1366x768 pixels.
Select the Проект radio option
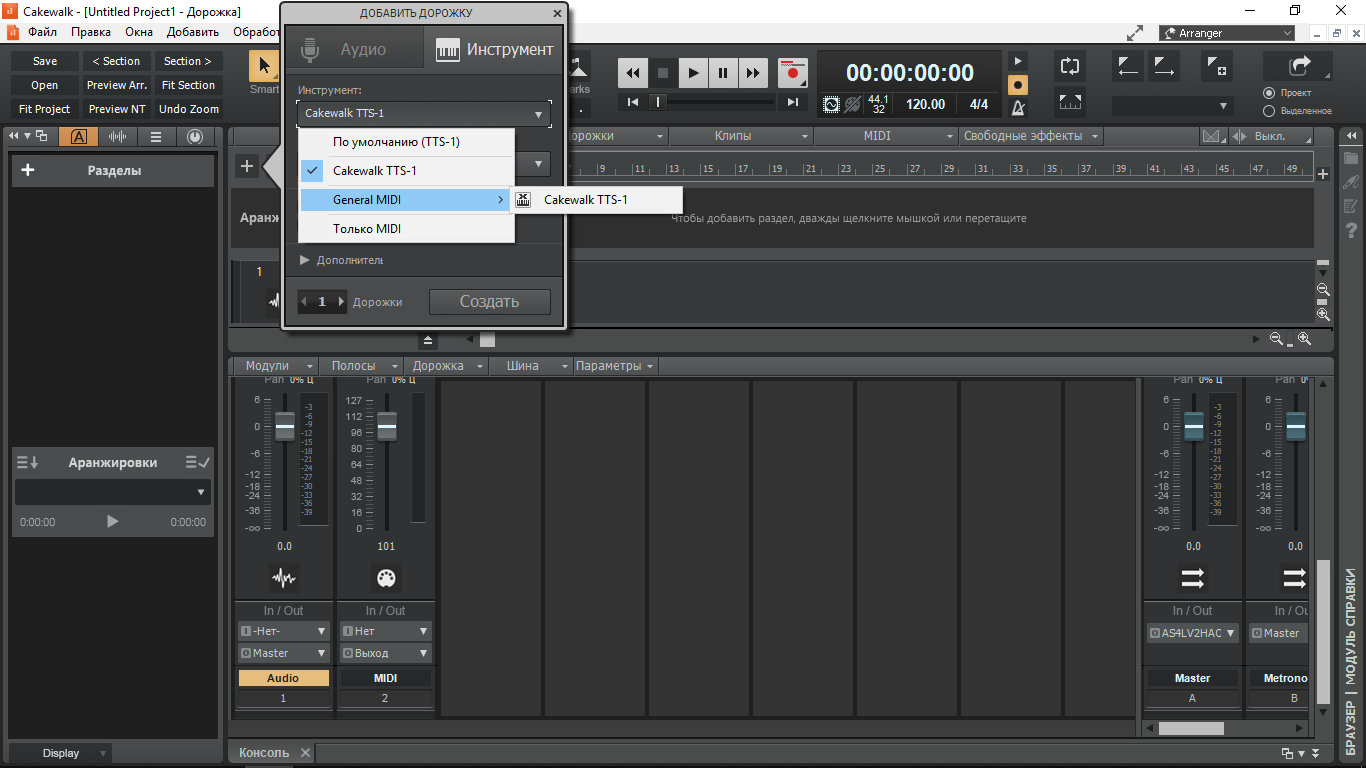(x=1269, y=93)
